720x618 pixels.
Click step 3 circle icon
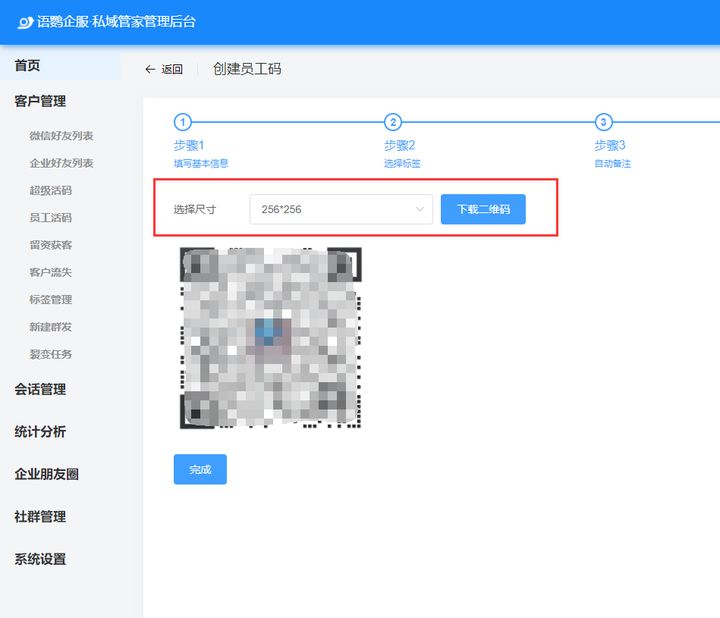click(603, 122)
